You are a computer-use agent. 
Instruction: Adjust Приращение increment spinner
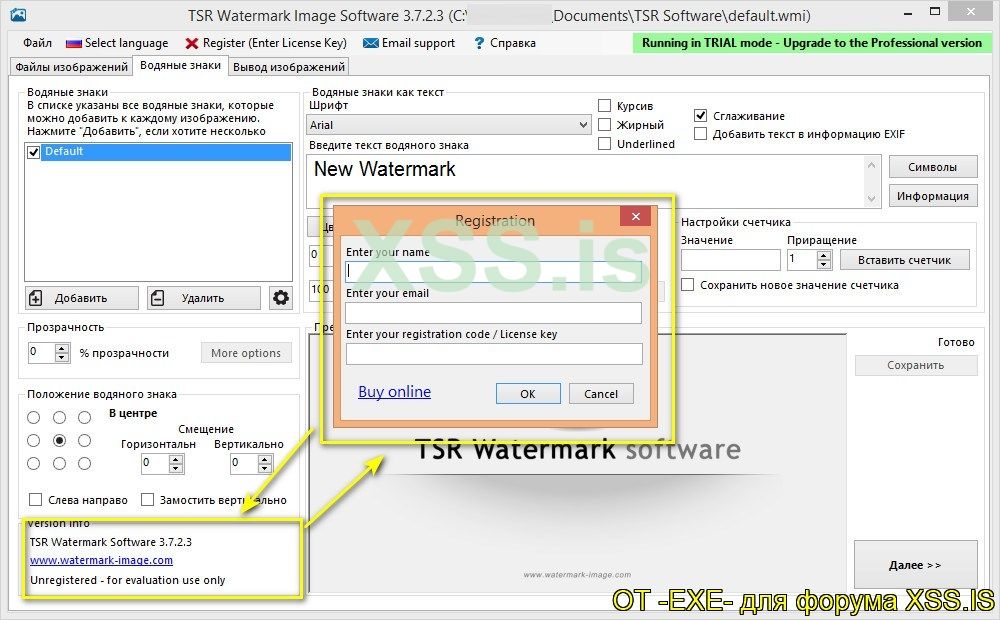coord(824,260)
